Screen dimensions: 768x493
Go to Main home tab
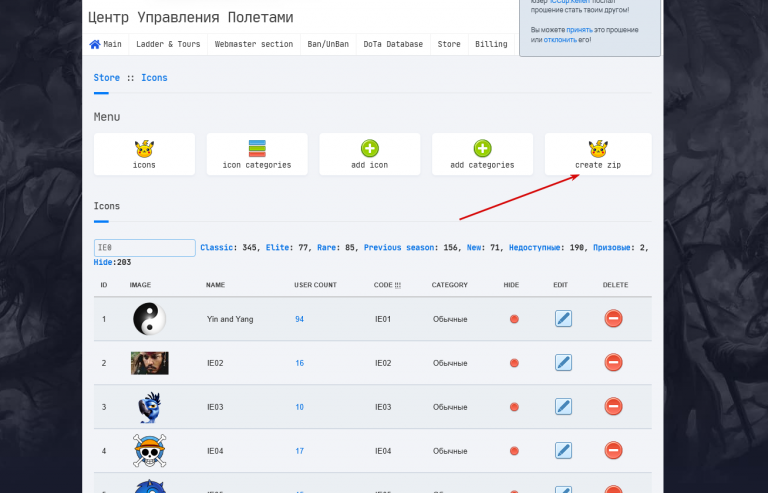[x=106, y=44]
